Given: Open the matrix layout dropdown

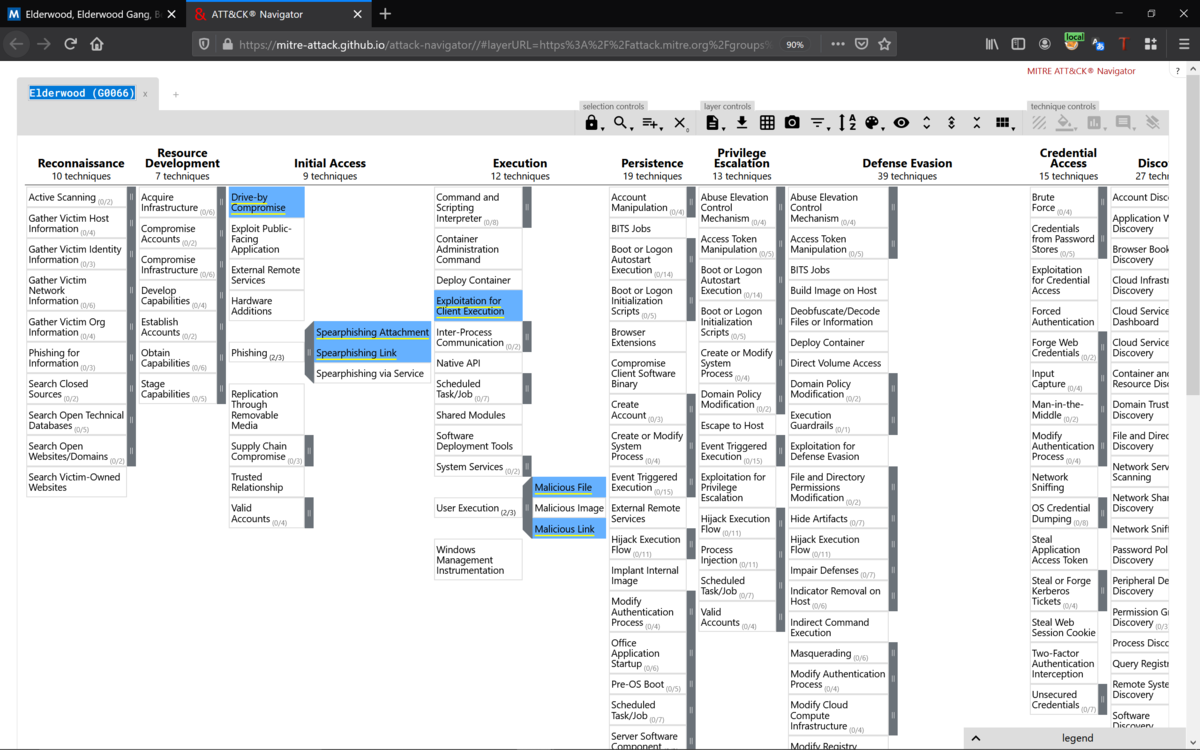Looking at the screenshot, I should click(x=1003, y=123).
